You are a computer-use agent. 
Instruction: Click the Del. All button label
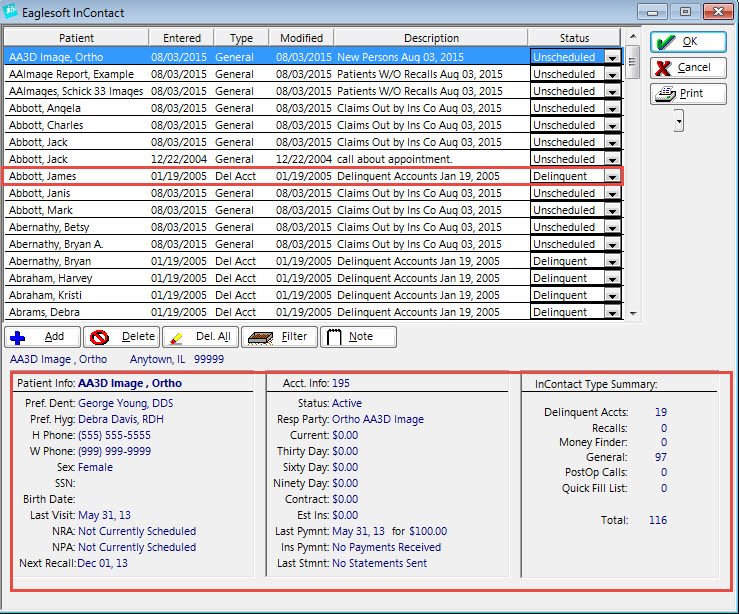[x=213, y=336]
